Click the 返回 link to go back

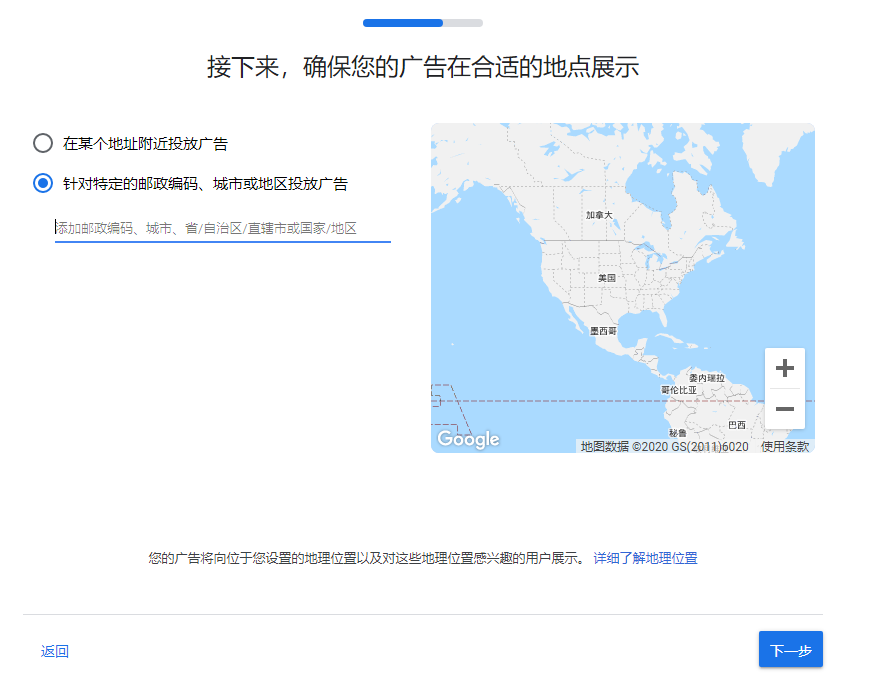(x=55, y=652)
